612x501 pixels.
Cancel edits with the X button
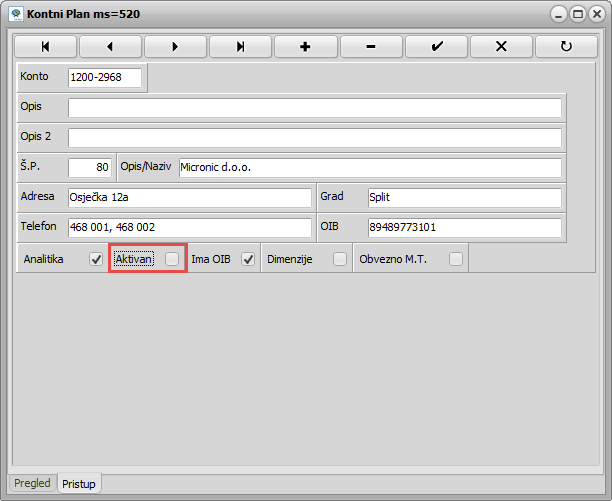point(501,47)
